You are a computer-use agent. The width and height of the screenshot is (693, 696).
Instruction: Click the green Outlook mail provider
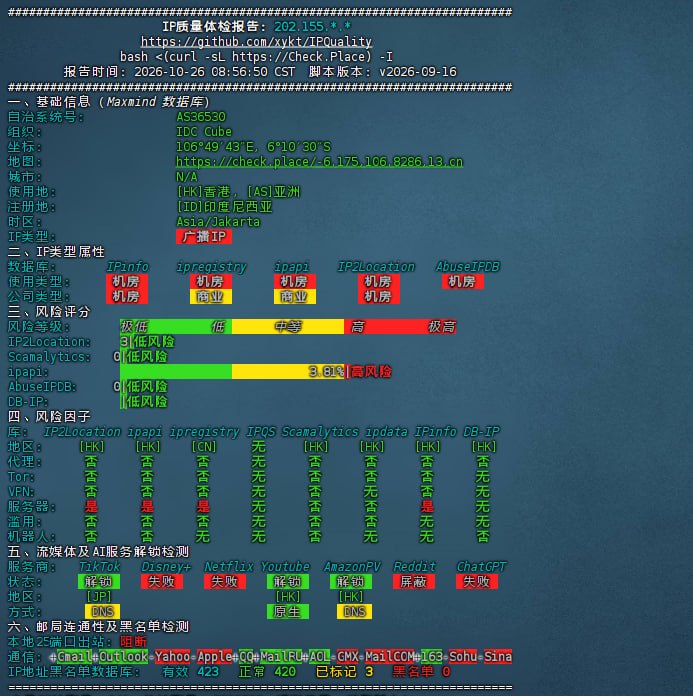tap(123, 656)
